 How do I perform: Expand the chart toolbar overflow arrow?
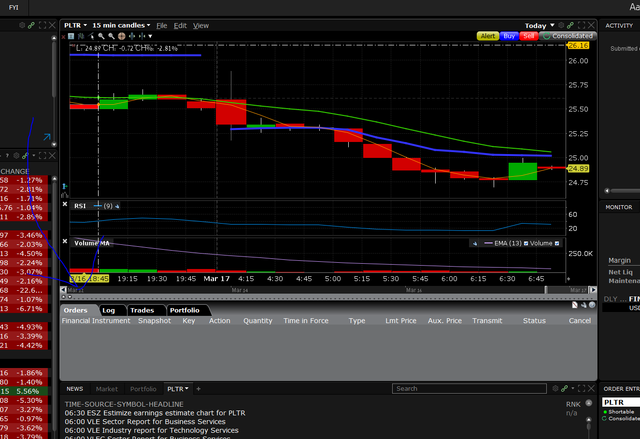[150, 36]
